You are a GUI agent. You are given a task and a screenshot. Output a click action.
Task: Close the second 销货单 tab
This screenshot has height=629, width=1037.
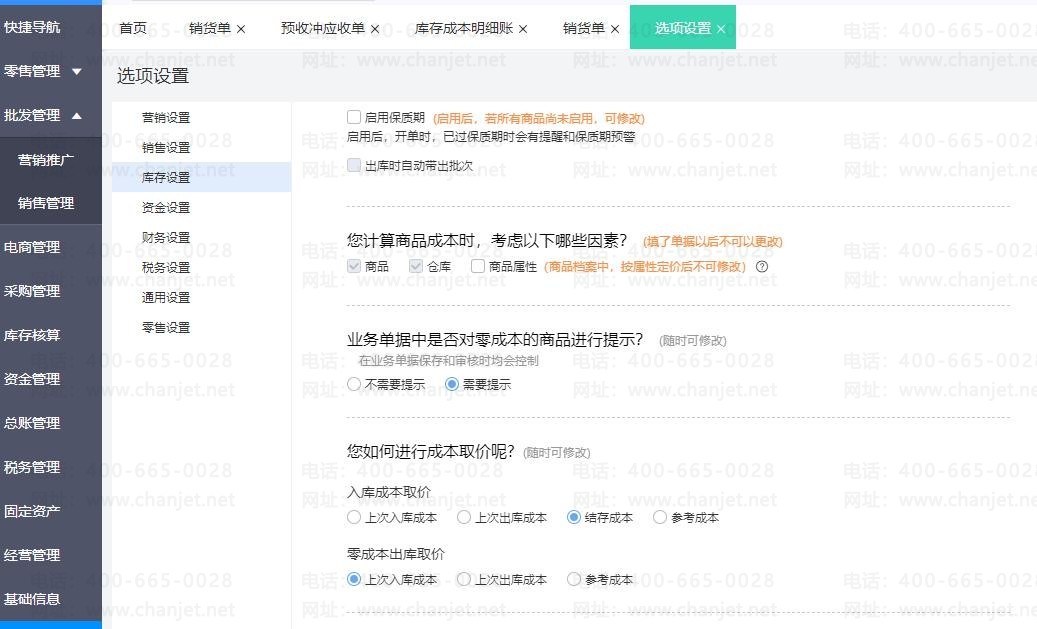614,29
